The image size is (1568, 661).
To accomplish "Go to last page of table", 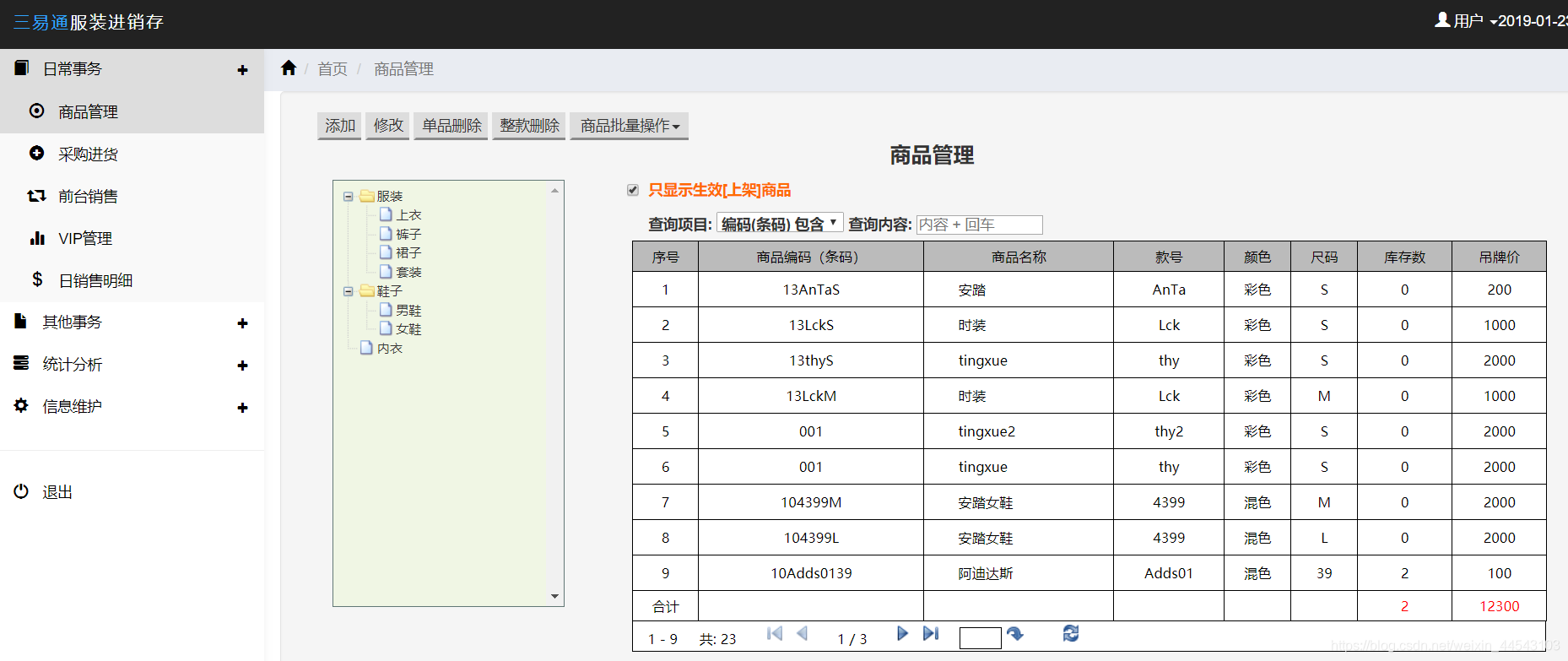I will pyautogui.click(x=931, y=633).
